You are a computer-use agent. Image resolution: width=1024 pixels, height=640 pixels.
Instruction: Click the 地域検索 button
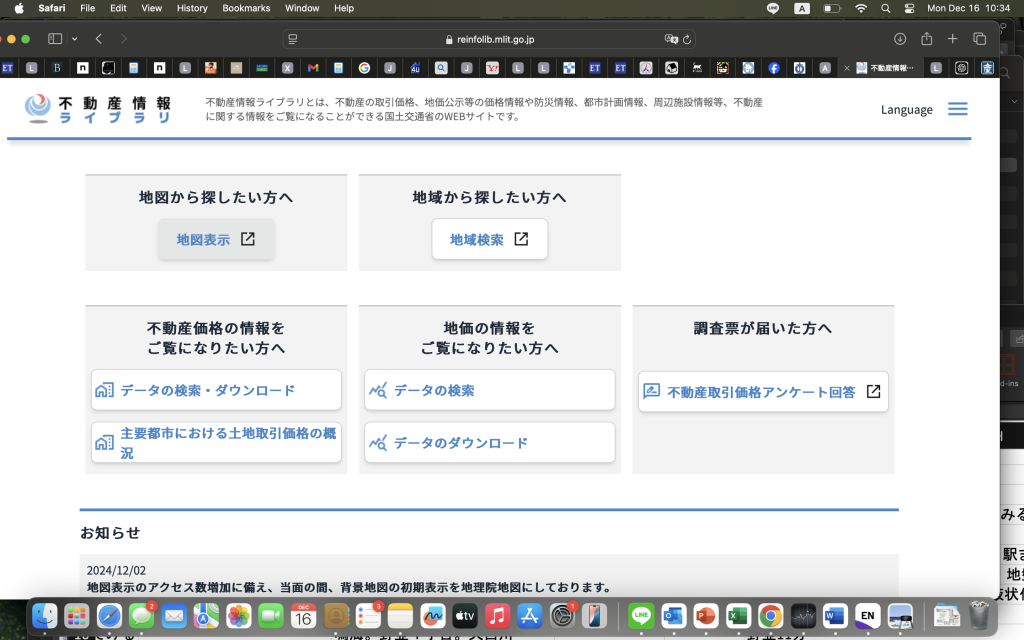coord(489,239)
